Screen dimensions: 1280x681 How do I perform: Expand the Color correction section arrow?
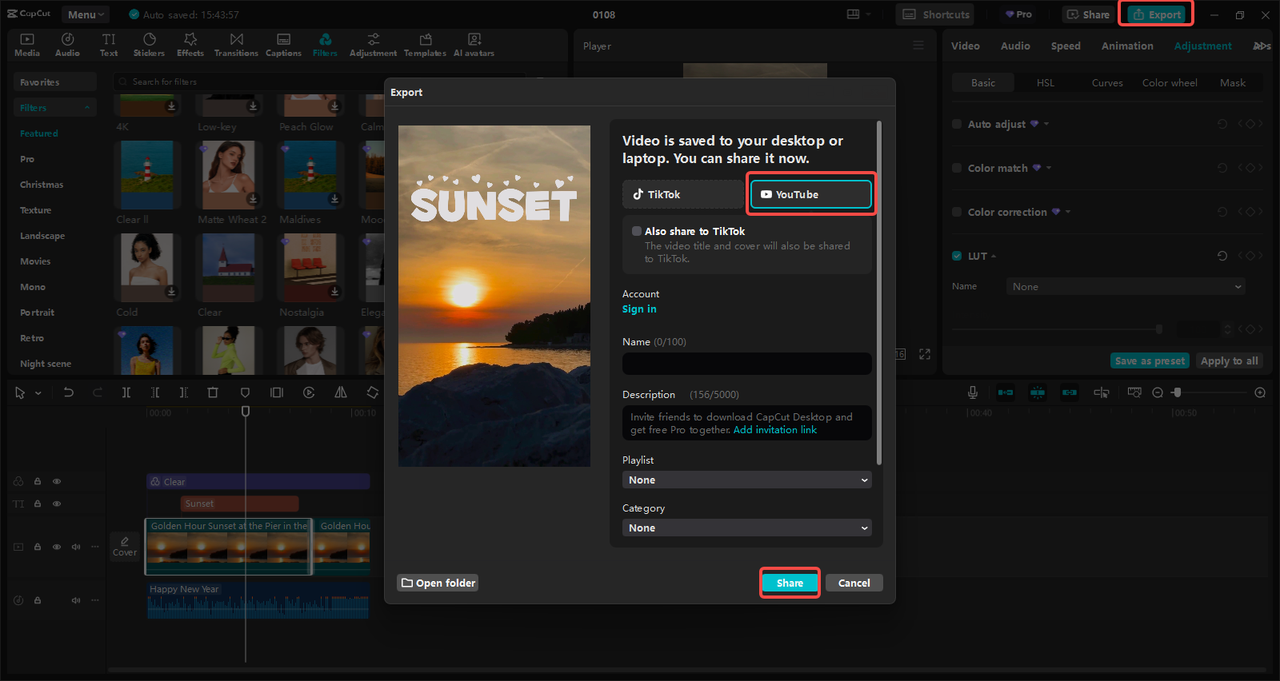(1068, 212)
